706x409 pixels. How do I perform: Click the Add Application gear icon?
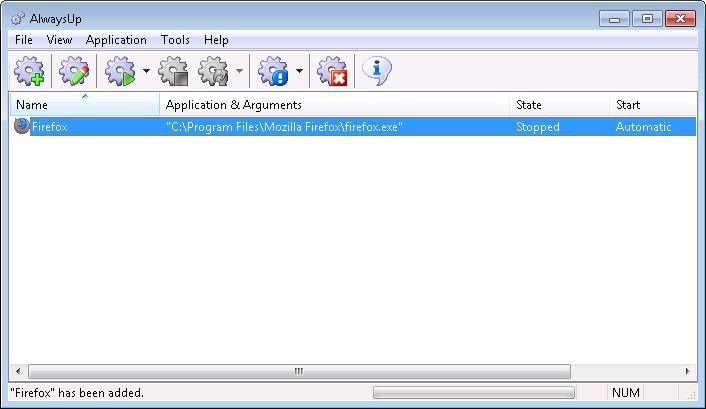coord(29,71)
